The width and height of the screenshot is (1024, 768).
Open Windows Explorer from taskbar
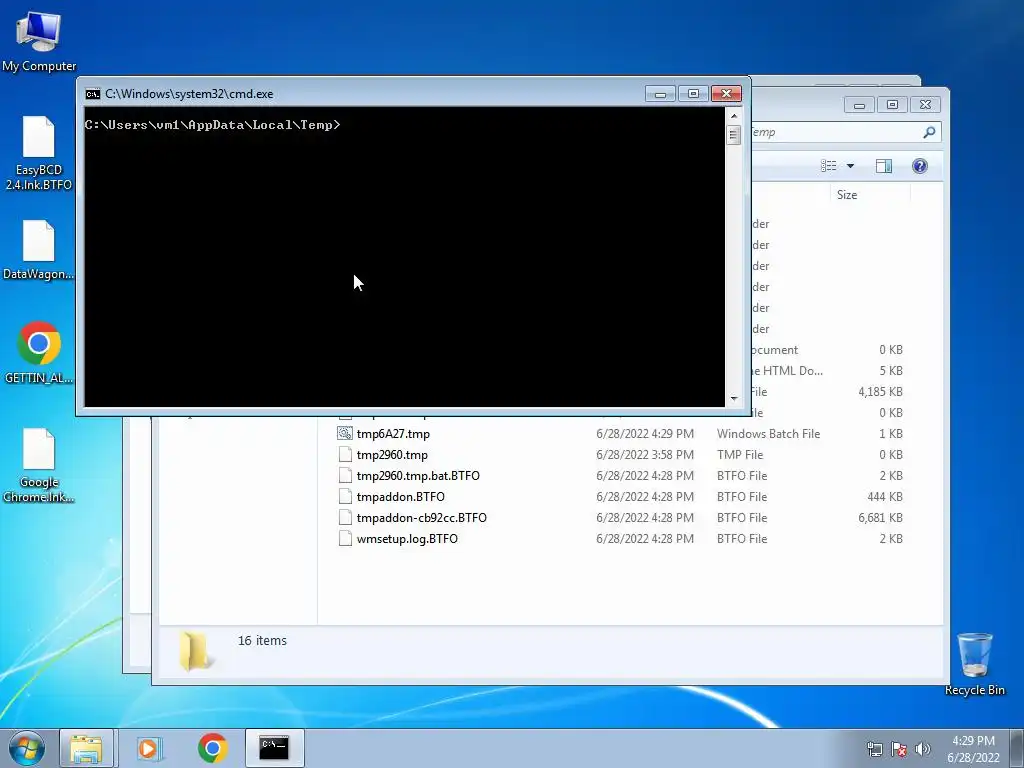[x=87, y=748]
